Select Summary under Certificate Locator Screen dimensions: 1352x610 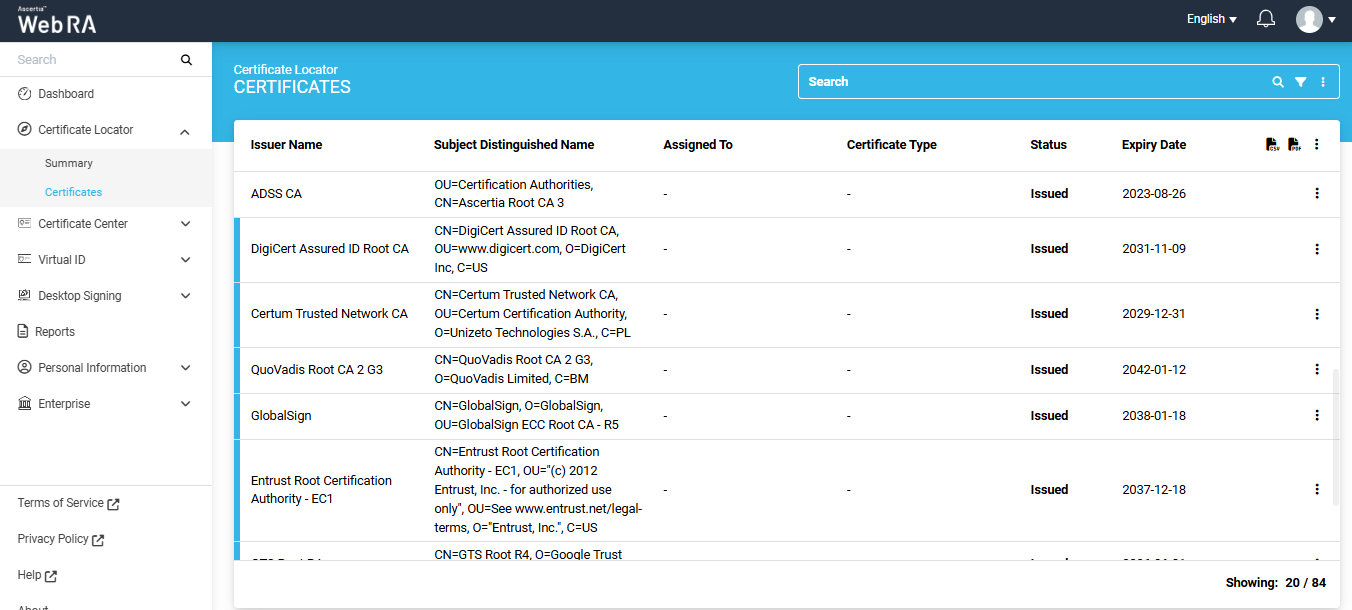pos(69,163)
